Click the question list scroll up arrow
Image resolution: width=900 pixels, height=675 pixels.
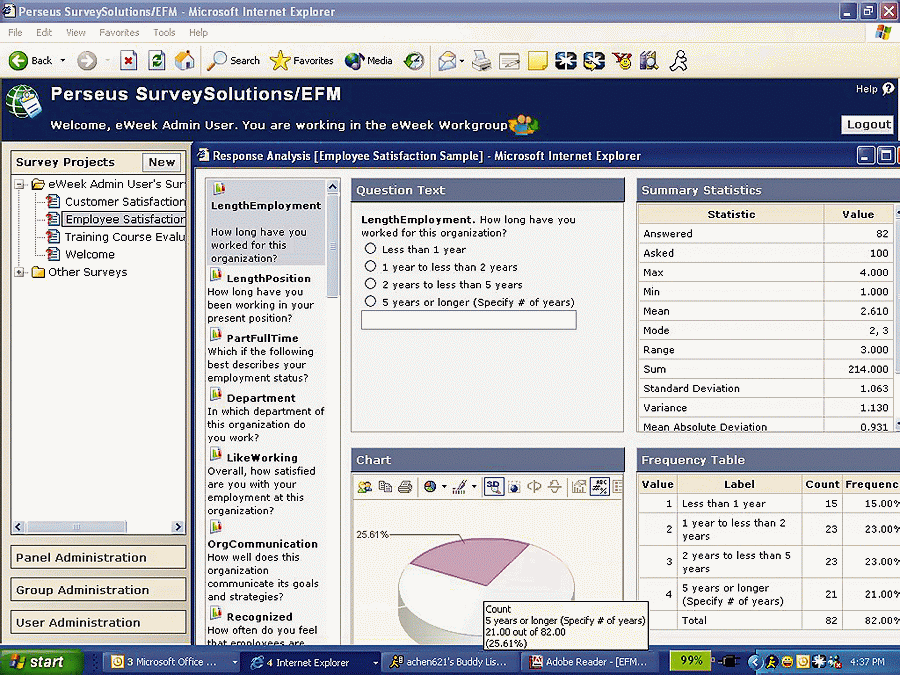pos(332,187)
